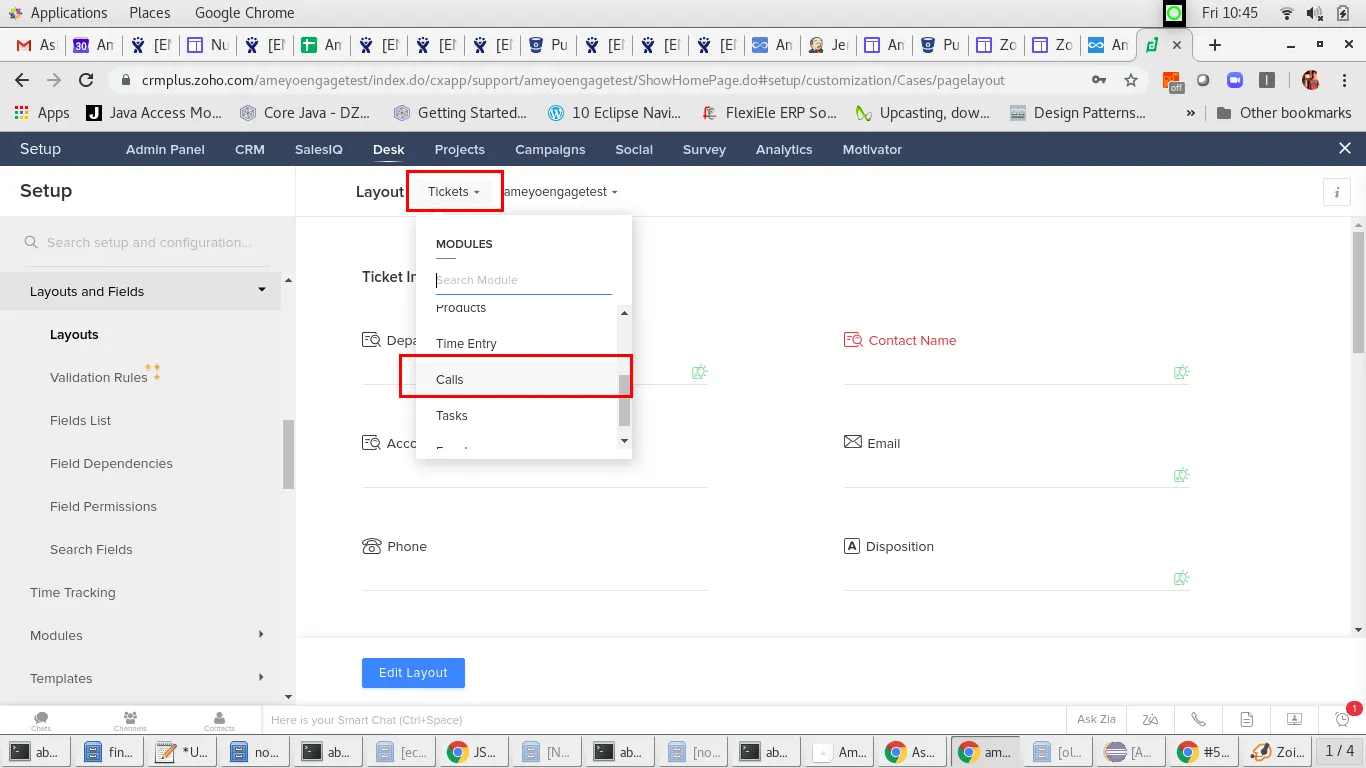Click the Edit Layout button
This screenshot has height=768, width=1366.
pos(413,672)
